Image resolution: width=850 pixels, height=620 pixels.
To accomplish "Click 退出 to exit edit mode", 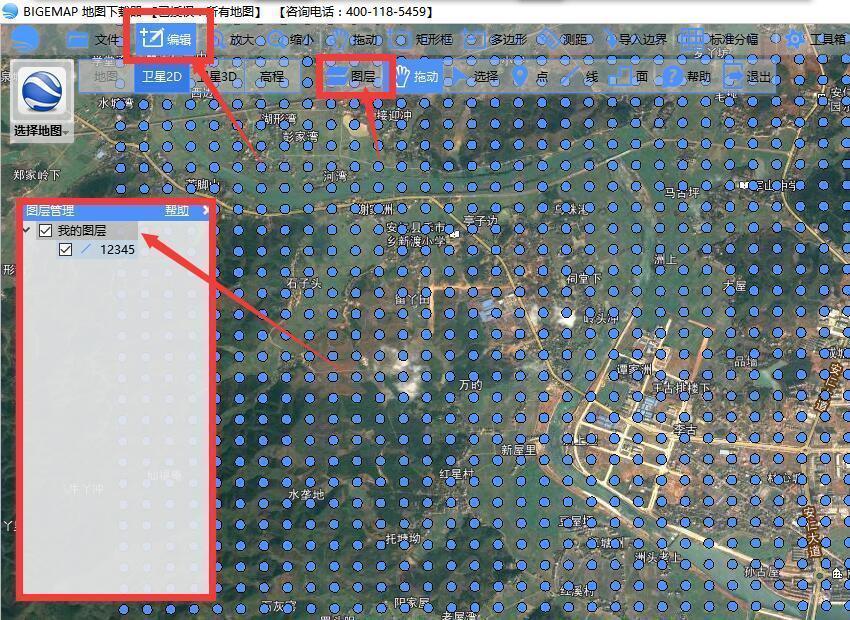I will pos(747,76).
